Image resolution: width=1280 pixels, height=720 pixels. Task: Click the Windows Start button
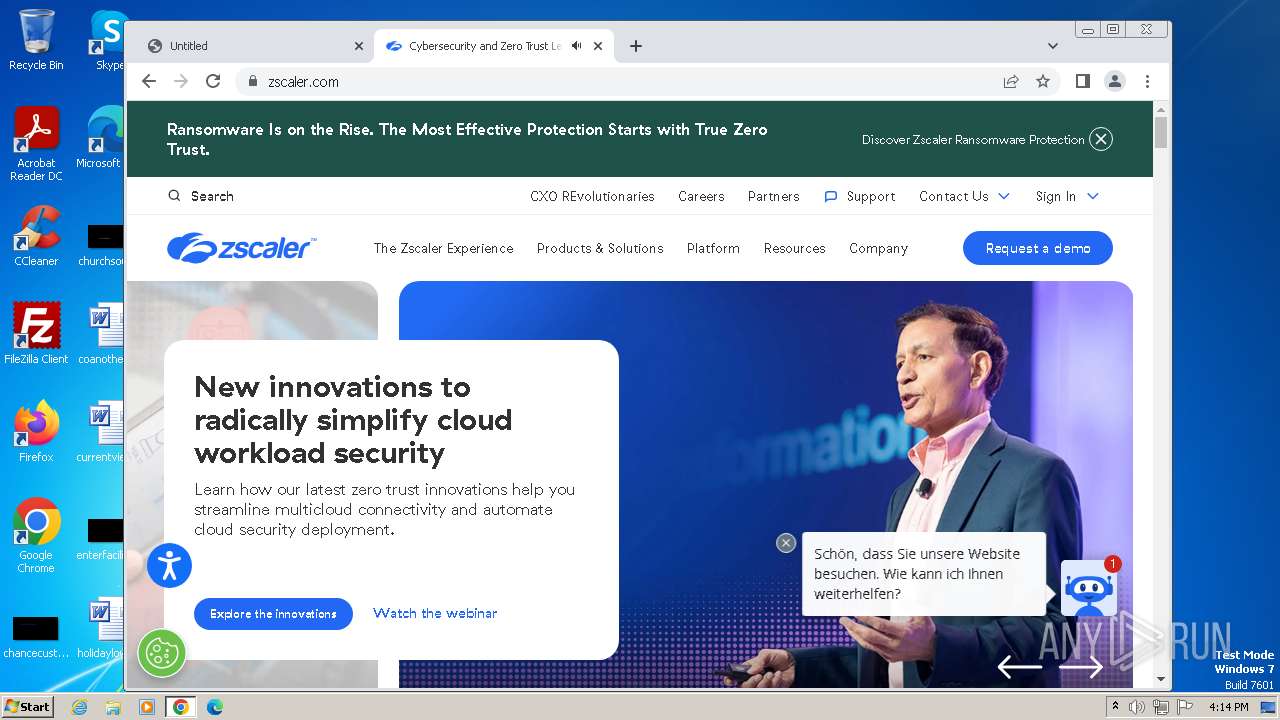point(27,707)
